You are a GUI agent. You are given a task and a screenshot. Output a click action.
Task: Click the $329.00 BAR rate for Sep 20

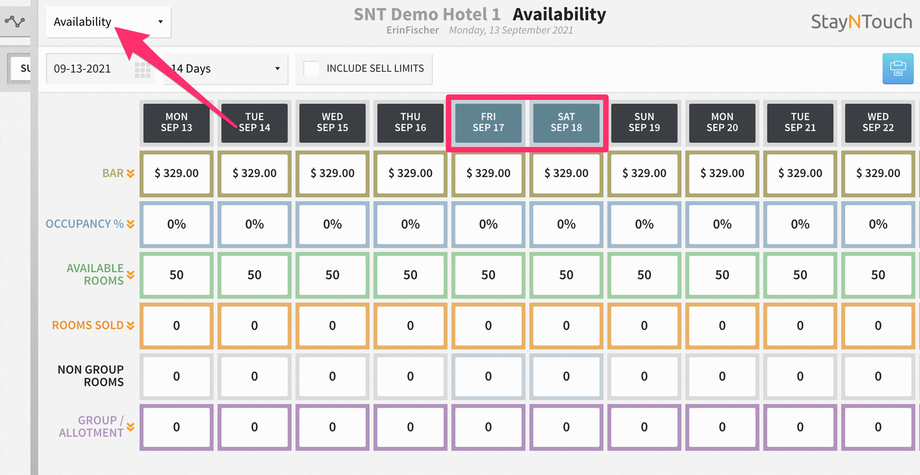pos(722,174)
